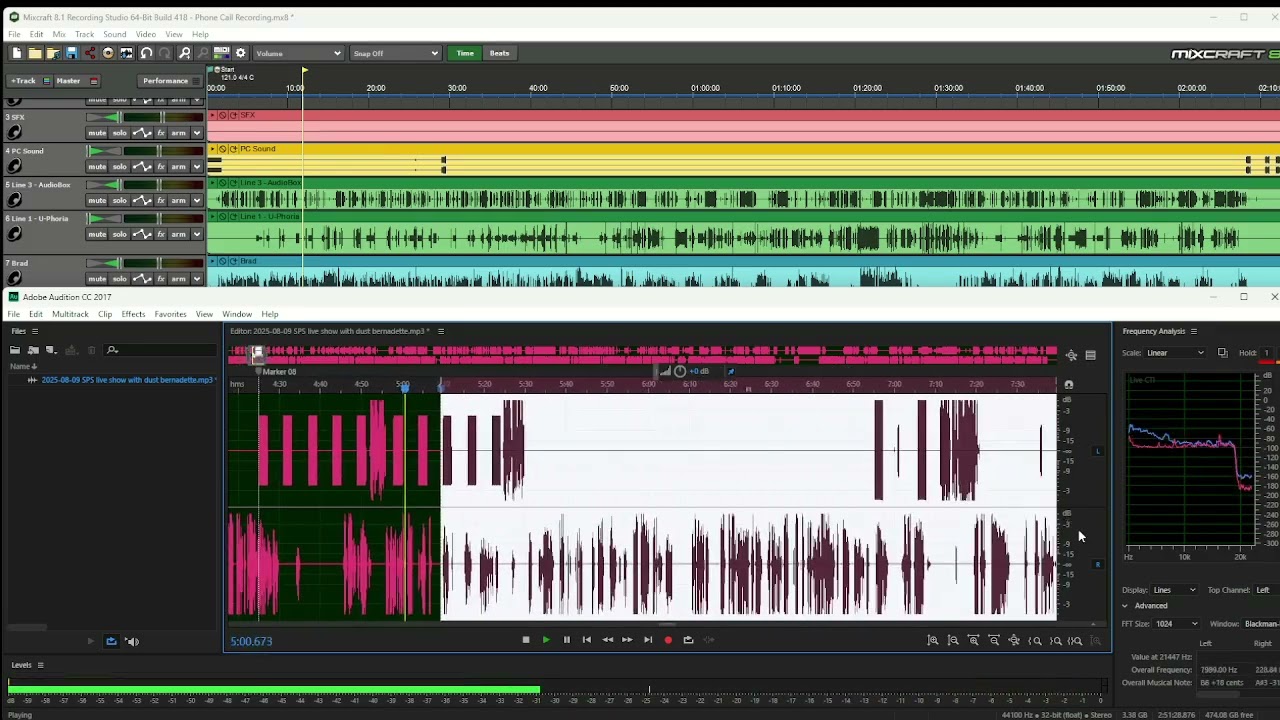This screenshot has height=720, width=1280.
Task: Click the green Play button in Audition
Action: pos(546,640)
